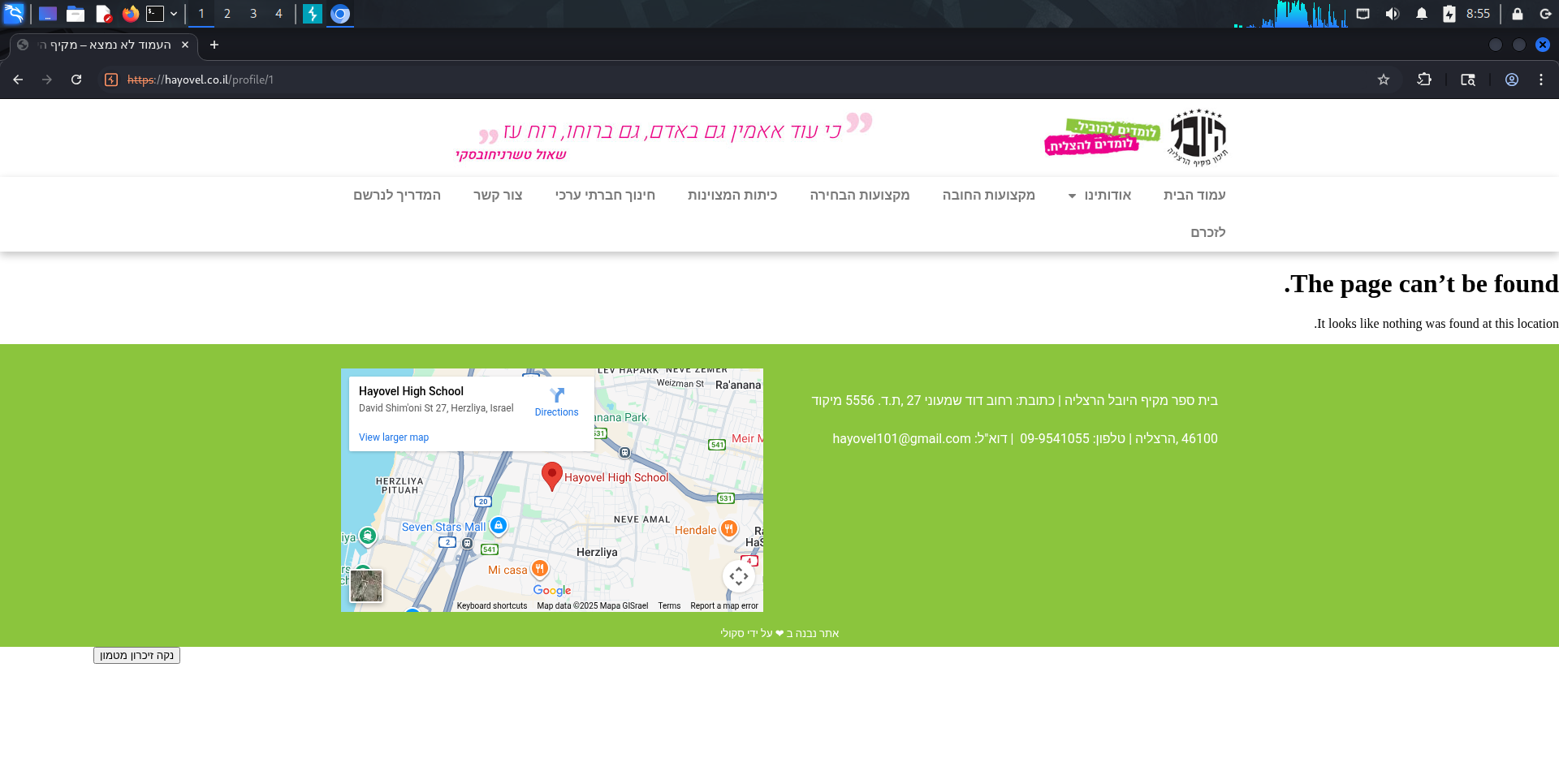Click the red Hayovel High School pin
Image resolution: width=1559 pixels, height=784 pixels.
coord(552,476)
